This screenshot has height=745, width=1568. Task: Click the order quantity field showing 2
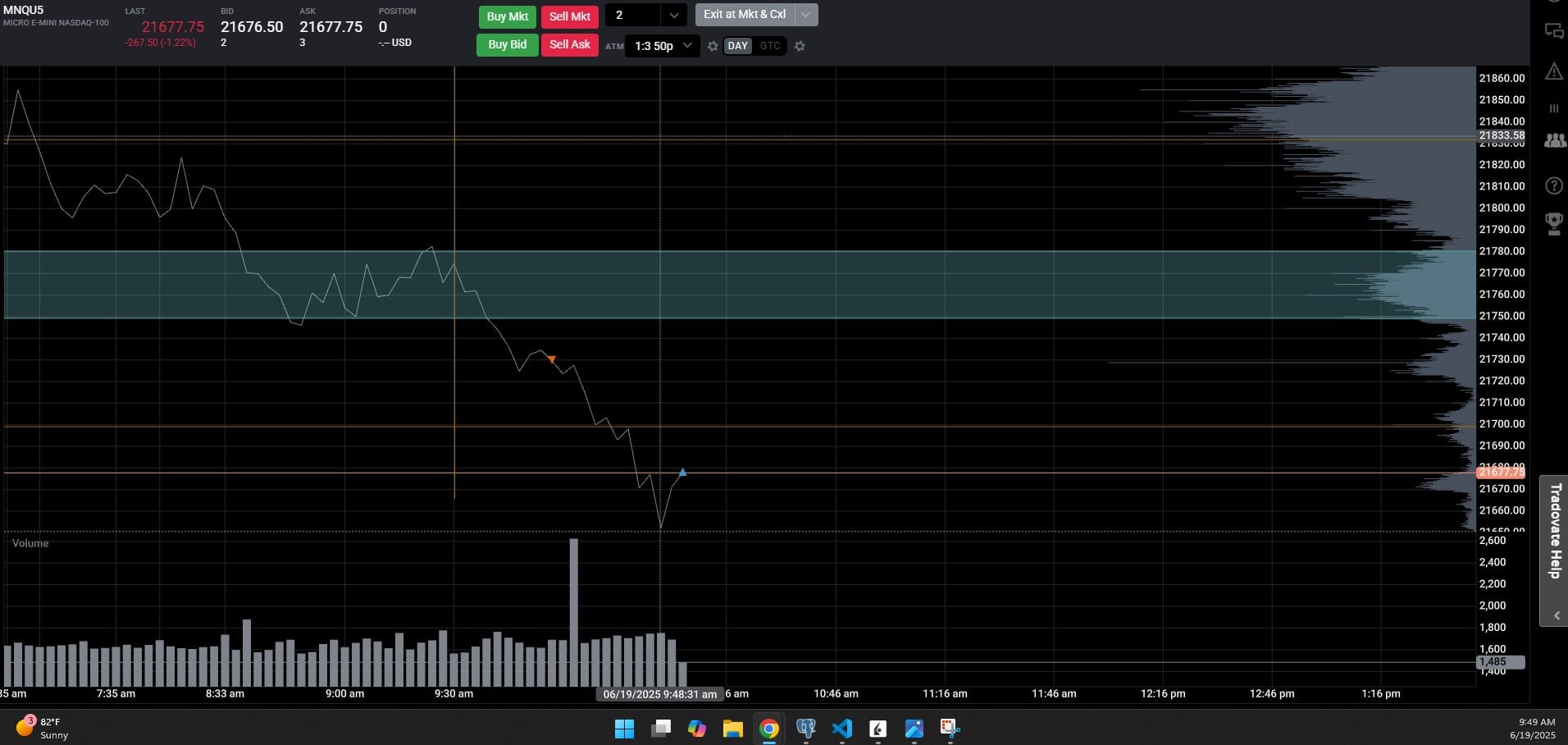633,16
